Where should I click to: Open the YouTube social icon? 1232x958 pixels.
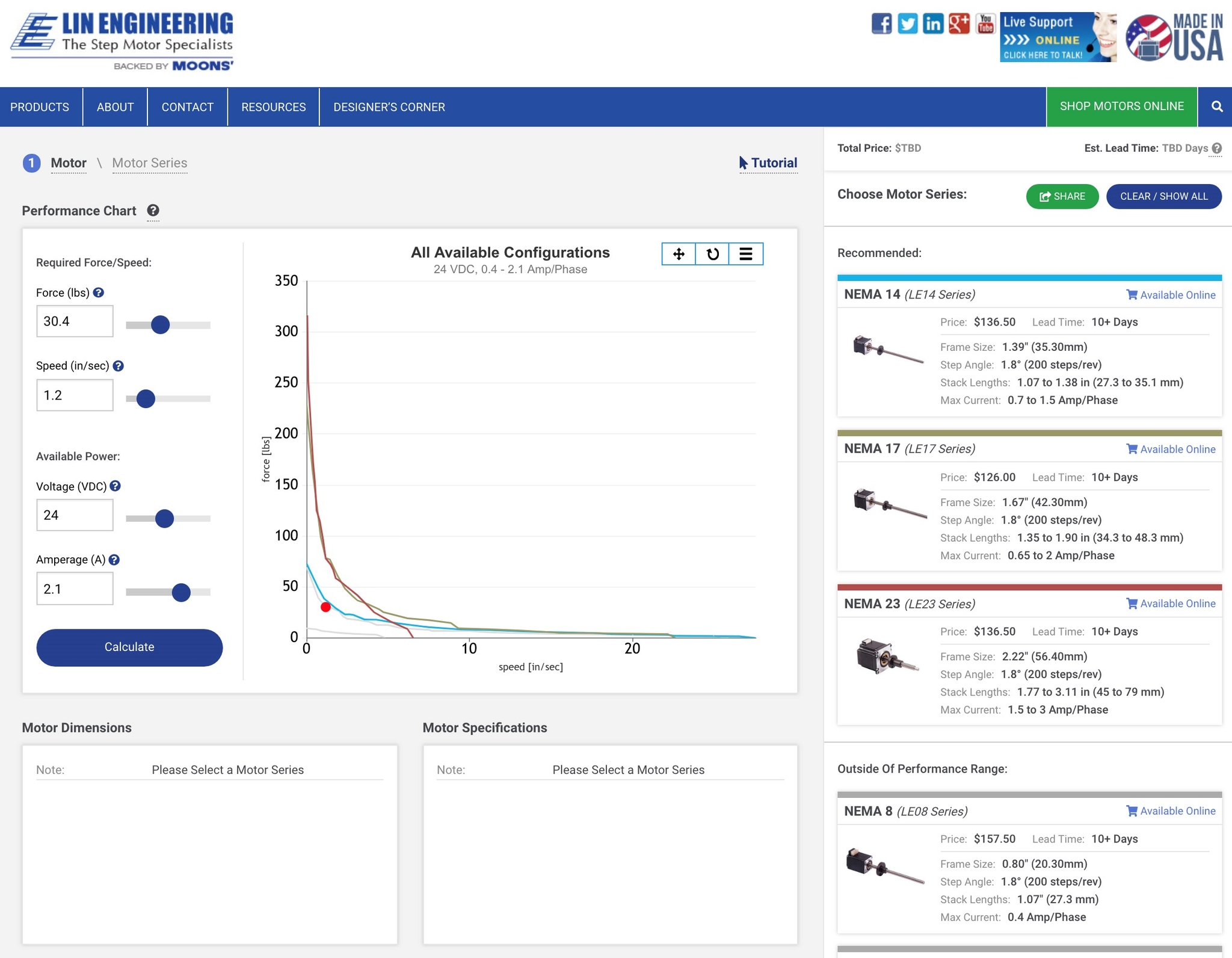point(985,24)
